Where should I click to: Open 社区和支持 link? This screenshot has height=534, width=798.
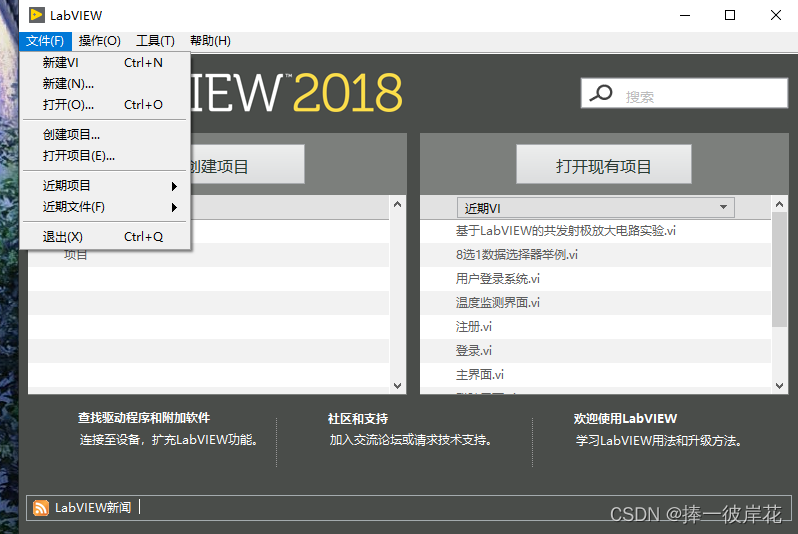[x=358, y=418]
